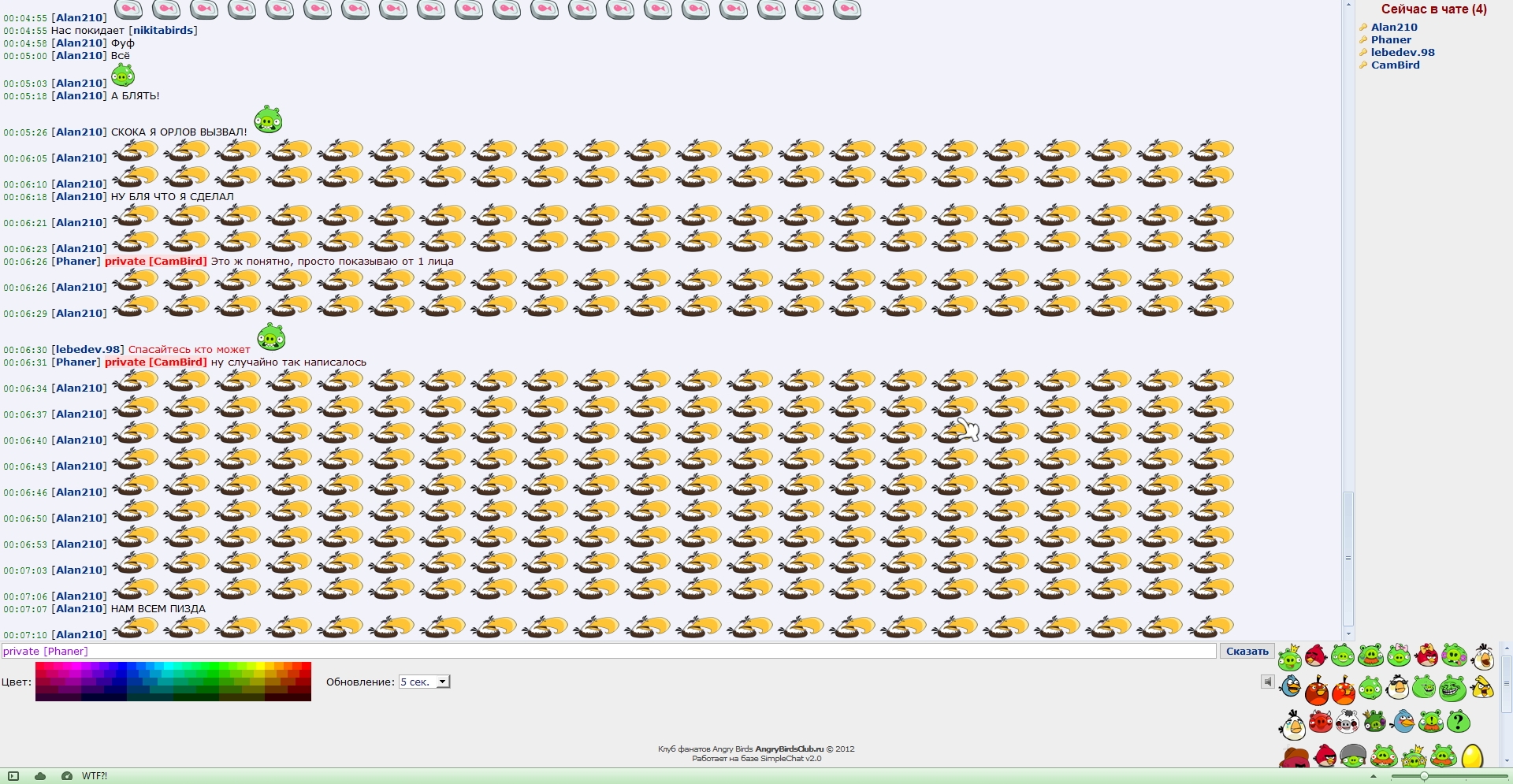
Task: Toggle the side panel icon in status bar
Action: point(13,776)
